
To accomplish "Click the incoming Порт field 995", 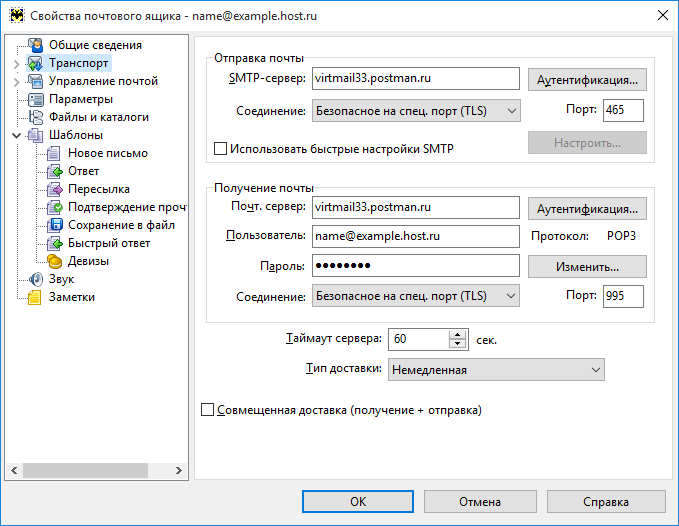I will click(623, 296).
